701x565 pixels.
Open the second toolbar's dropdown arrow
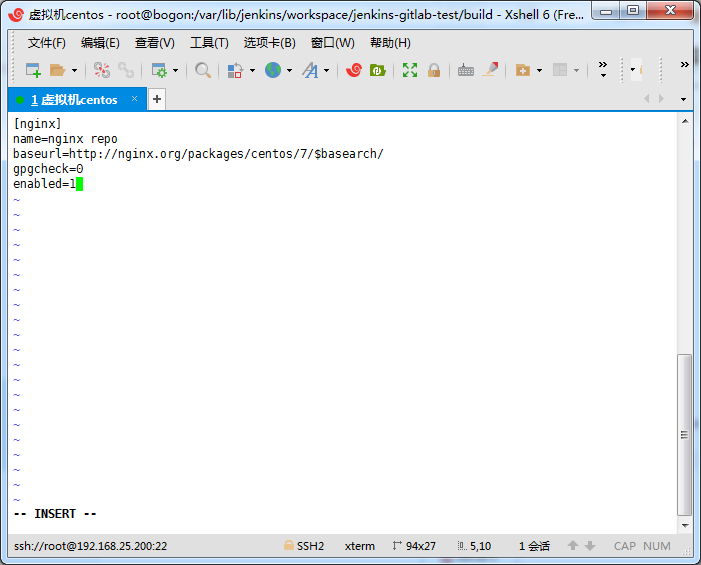click(x=633, y=70)
